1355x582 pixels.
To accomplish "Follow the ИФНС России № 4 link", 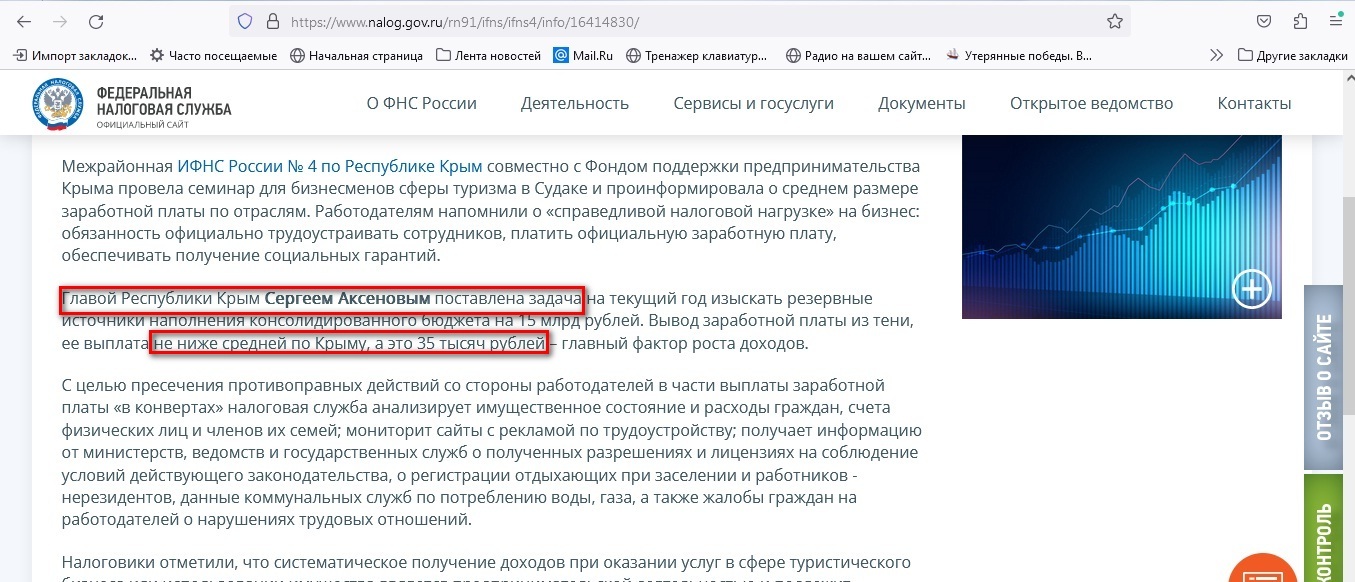I will coord(329,166).
